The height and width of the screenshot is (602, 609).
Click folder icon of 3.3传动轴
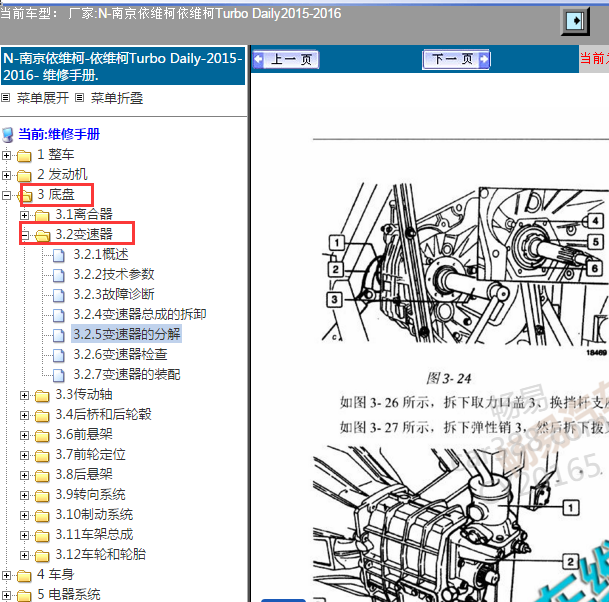(x=42, y=396)
